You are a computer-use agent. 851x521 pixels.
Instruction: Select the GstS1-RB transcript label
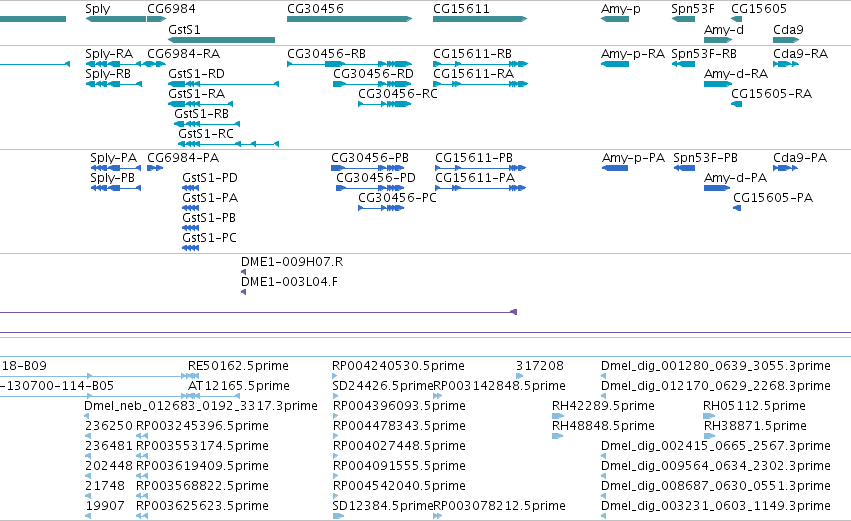coord(201,114)
